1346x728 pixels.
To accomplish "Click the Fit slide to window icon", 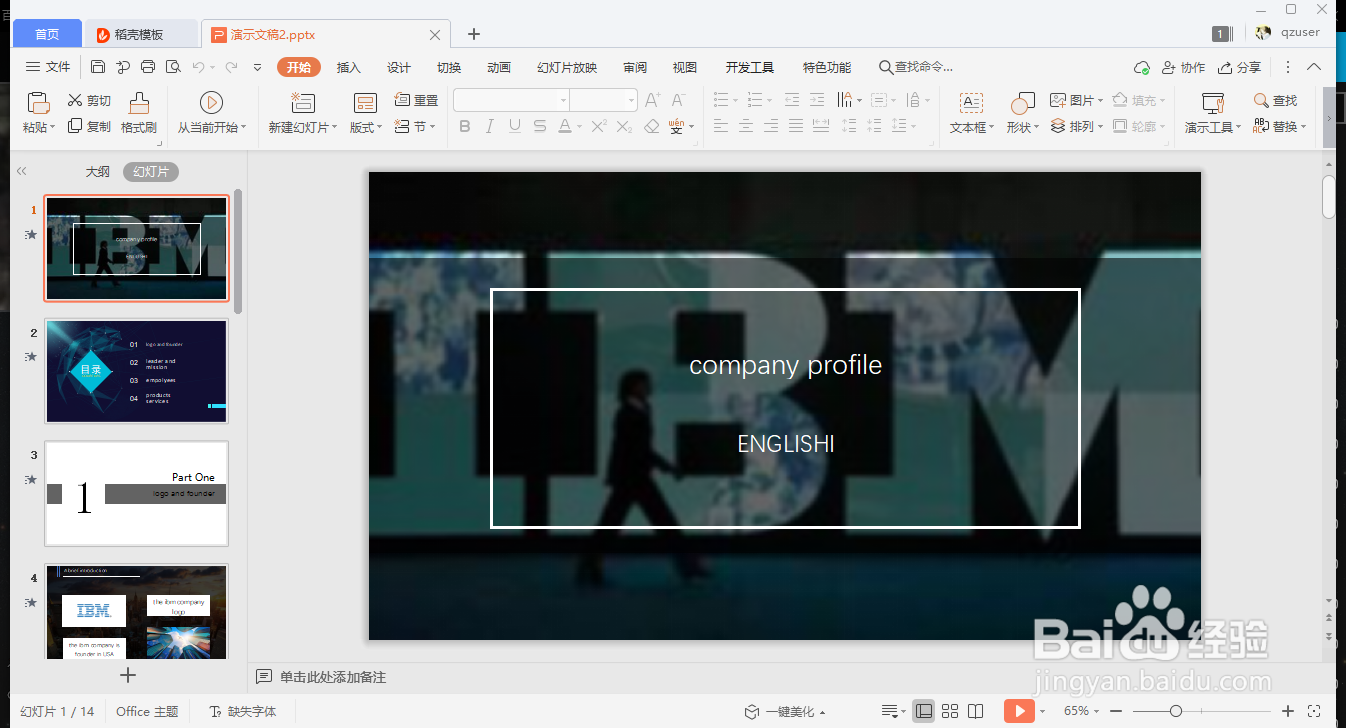I will [1315, 711].
